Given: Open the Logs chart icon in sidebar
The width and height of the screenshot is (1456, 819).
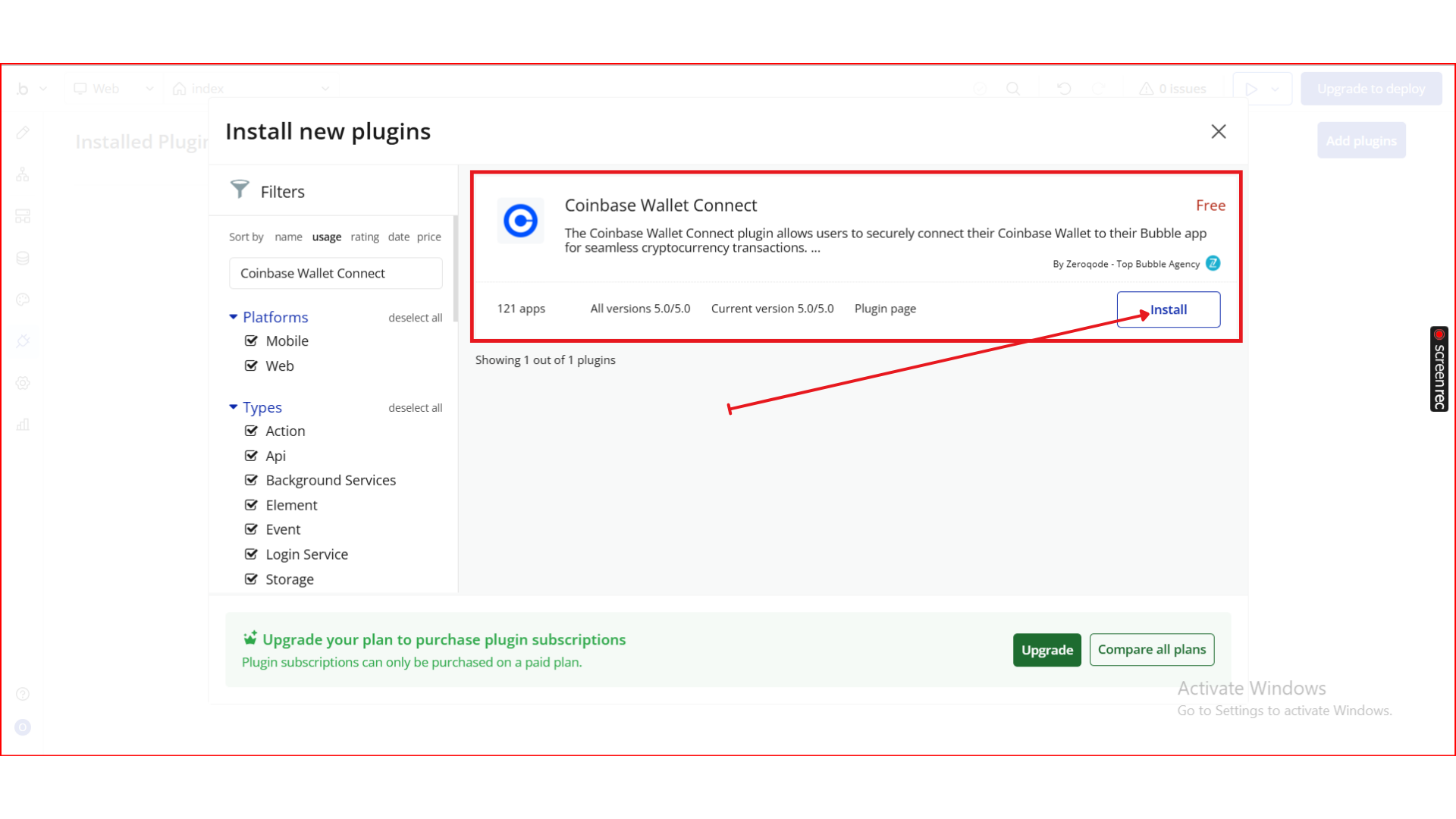Looking at the screenshot, I should coord(23,425).
